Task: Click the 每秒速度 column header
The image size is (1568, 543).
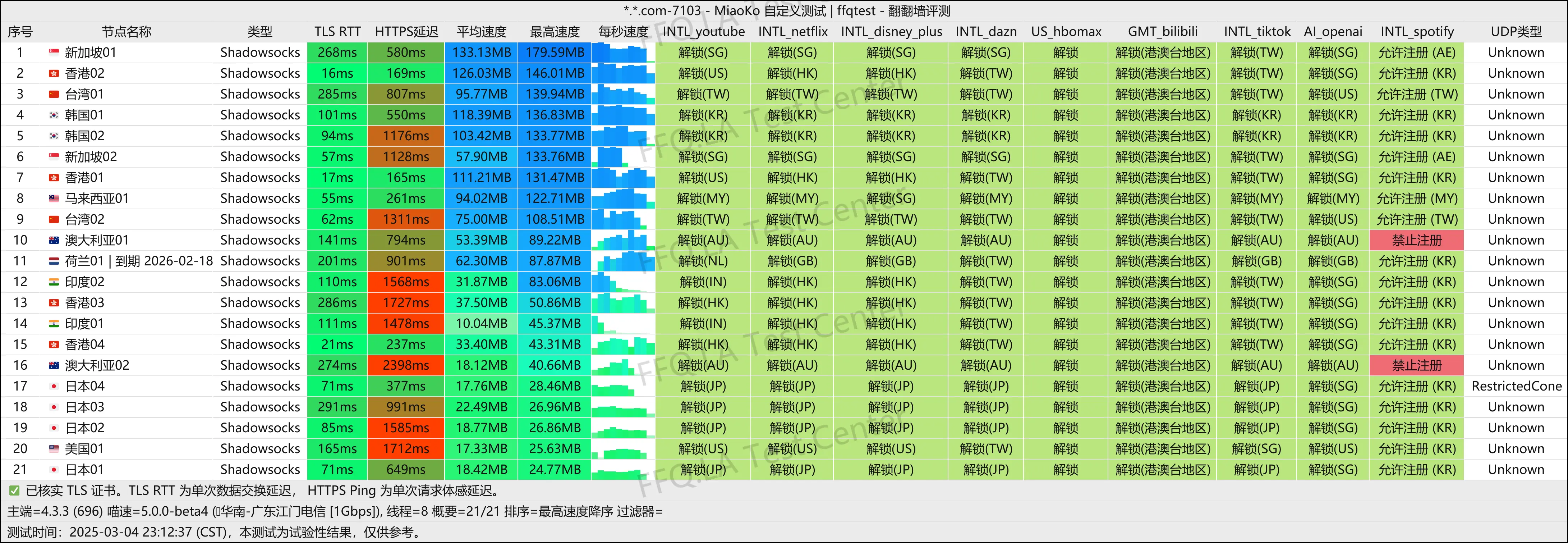Action: pyautogui.click(x=623, y=32)
